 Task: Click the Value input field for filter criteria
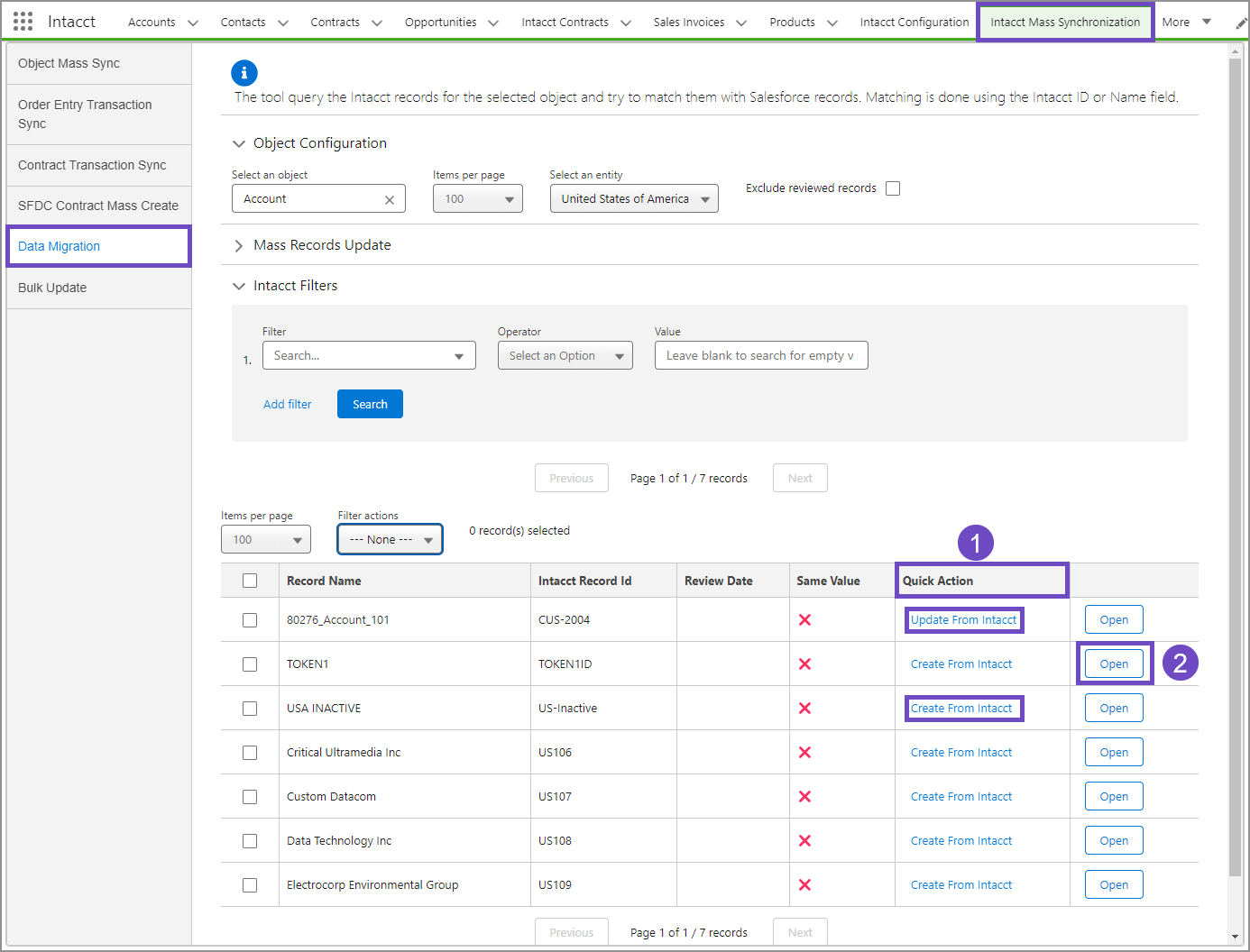760,355
